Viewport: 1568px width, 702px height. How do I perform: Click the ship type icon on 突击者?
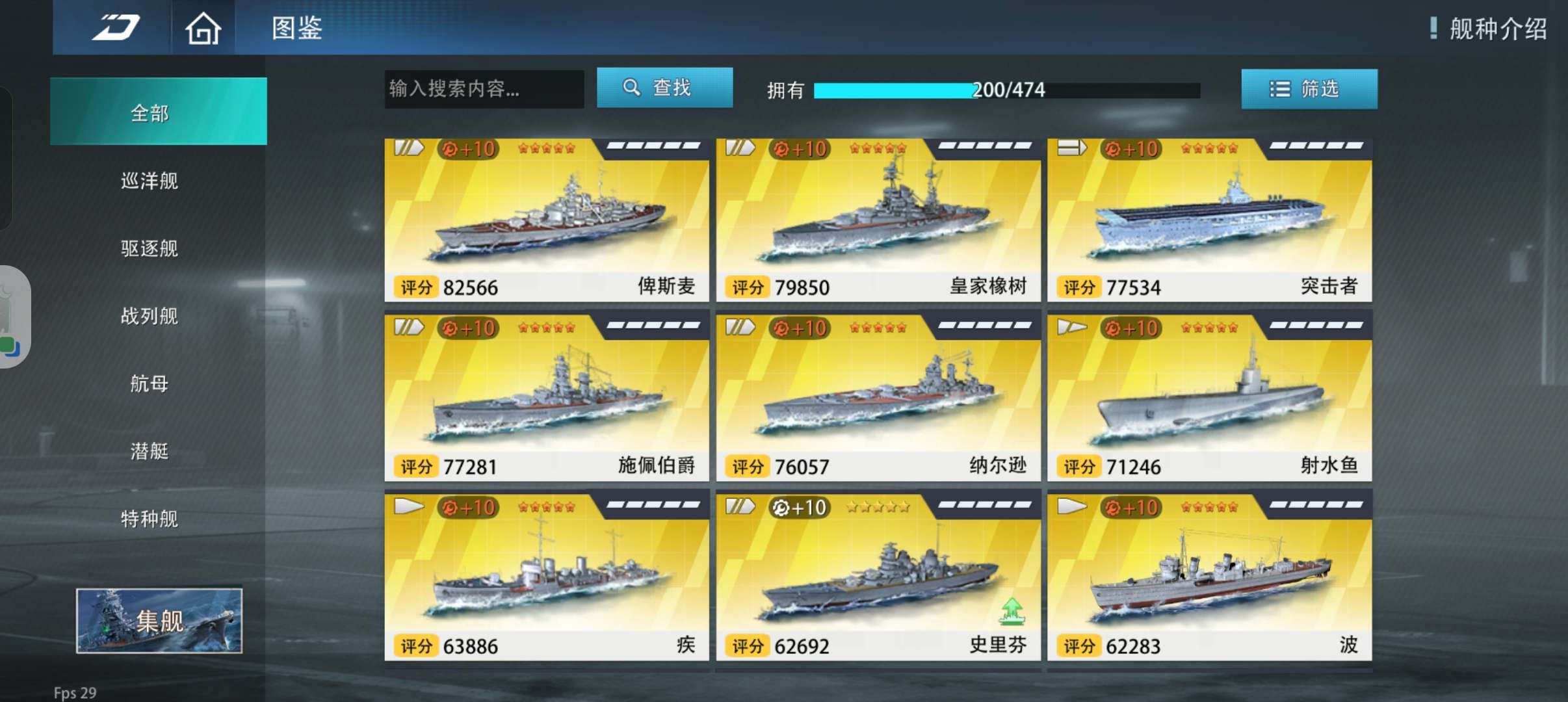coord(1071,148)
